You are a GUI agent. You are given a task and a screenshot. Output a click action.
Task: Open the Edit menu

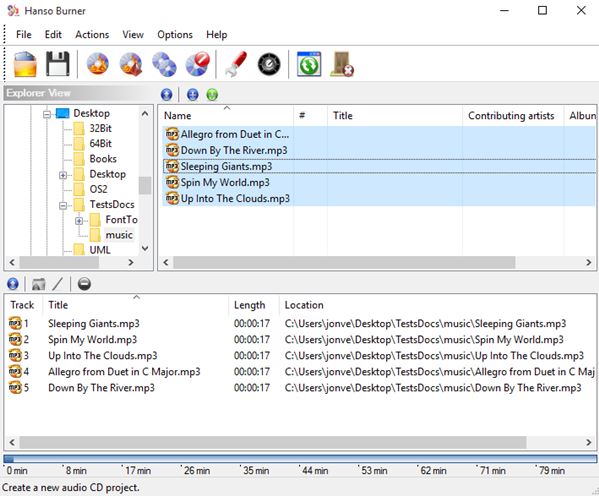pyautogui.click(x=53, y=34)
